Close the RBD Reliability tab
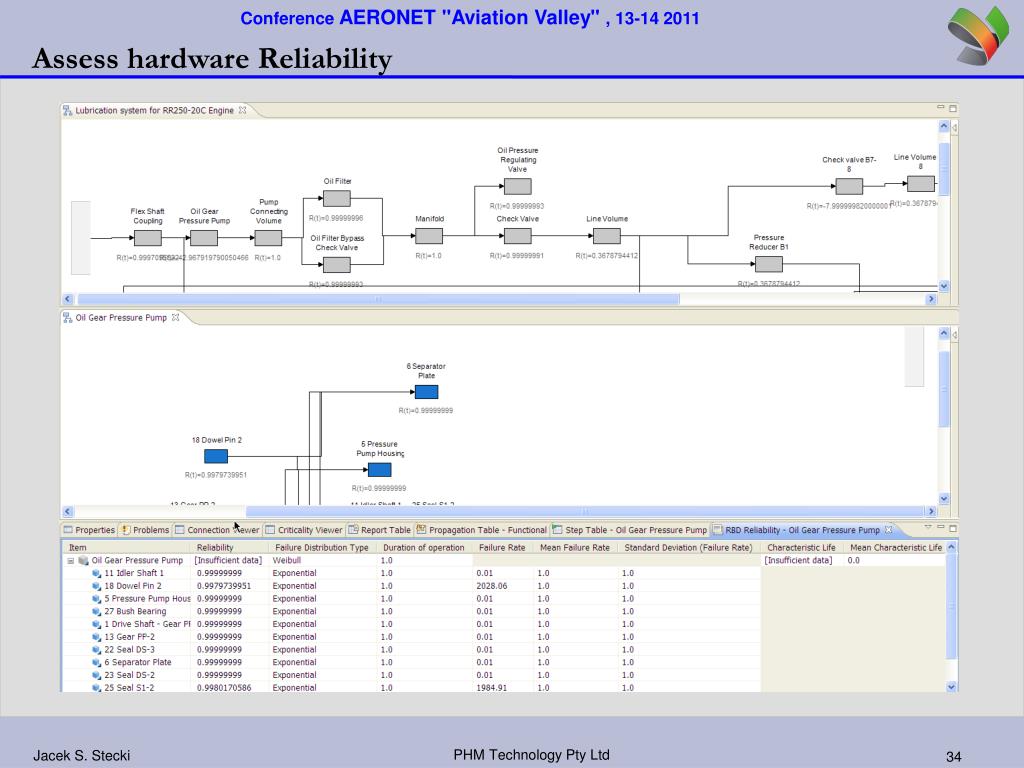 click(x=888, y=530)
